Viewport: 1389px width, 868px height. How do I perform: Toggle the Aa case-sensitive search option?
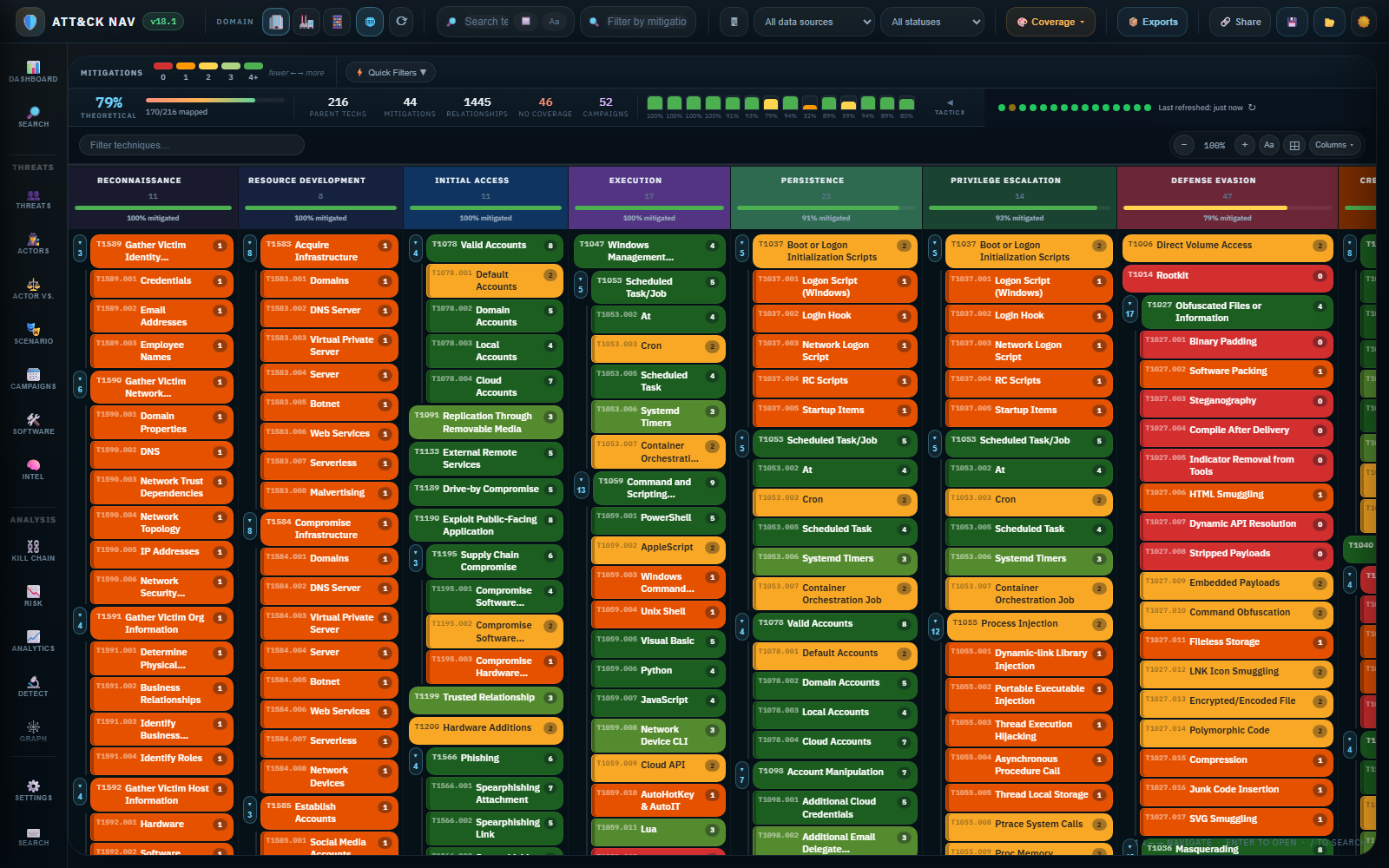554,22
